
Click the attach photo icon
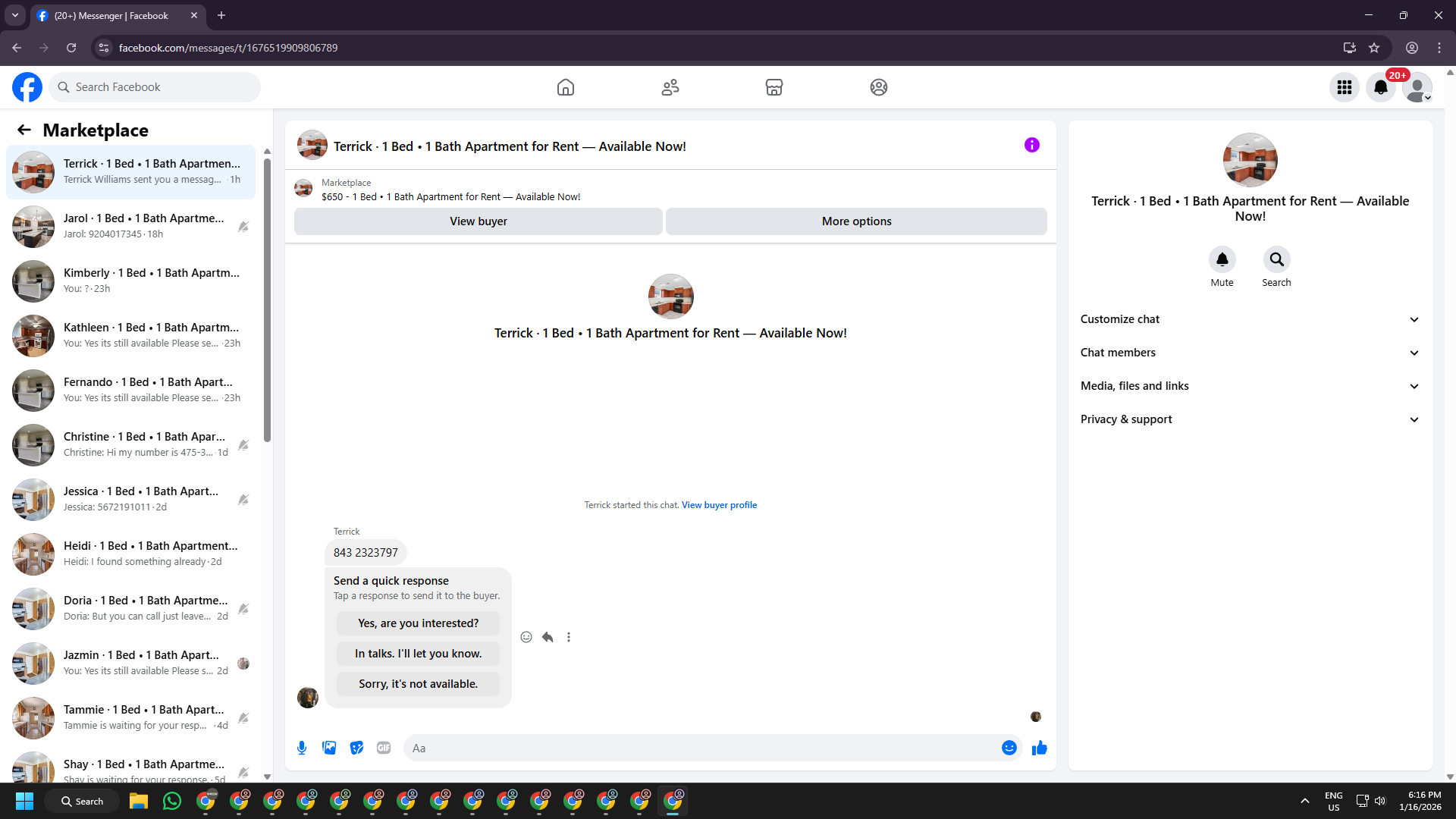329,748
